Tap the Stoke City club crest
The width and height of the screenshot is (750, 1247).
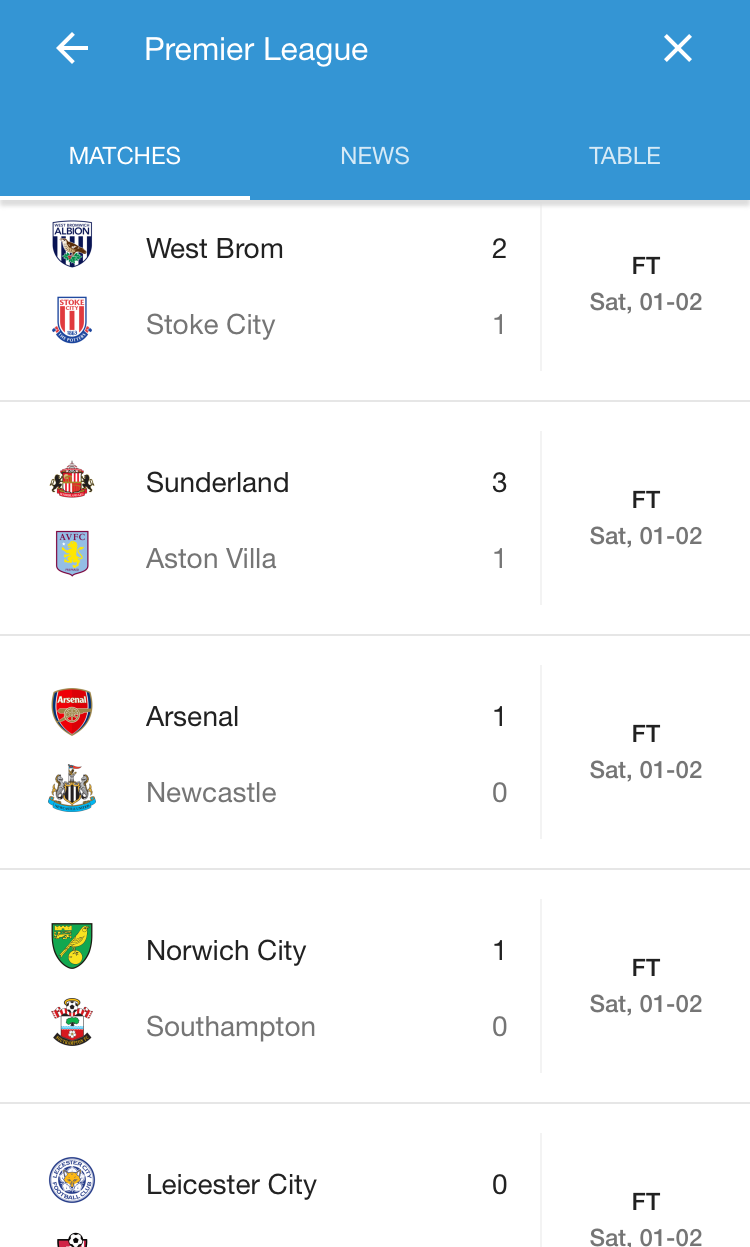(72, 321)
